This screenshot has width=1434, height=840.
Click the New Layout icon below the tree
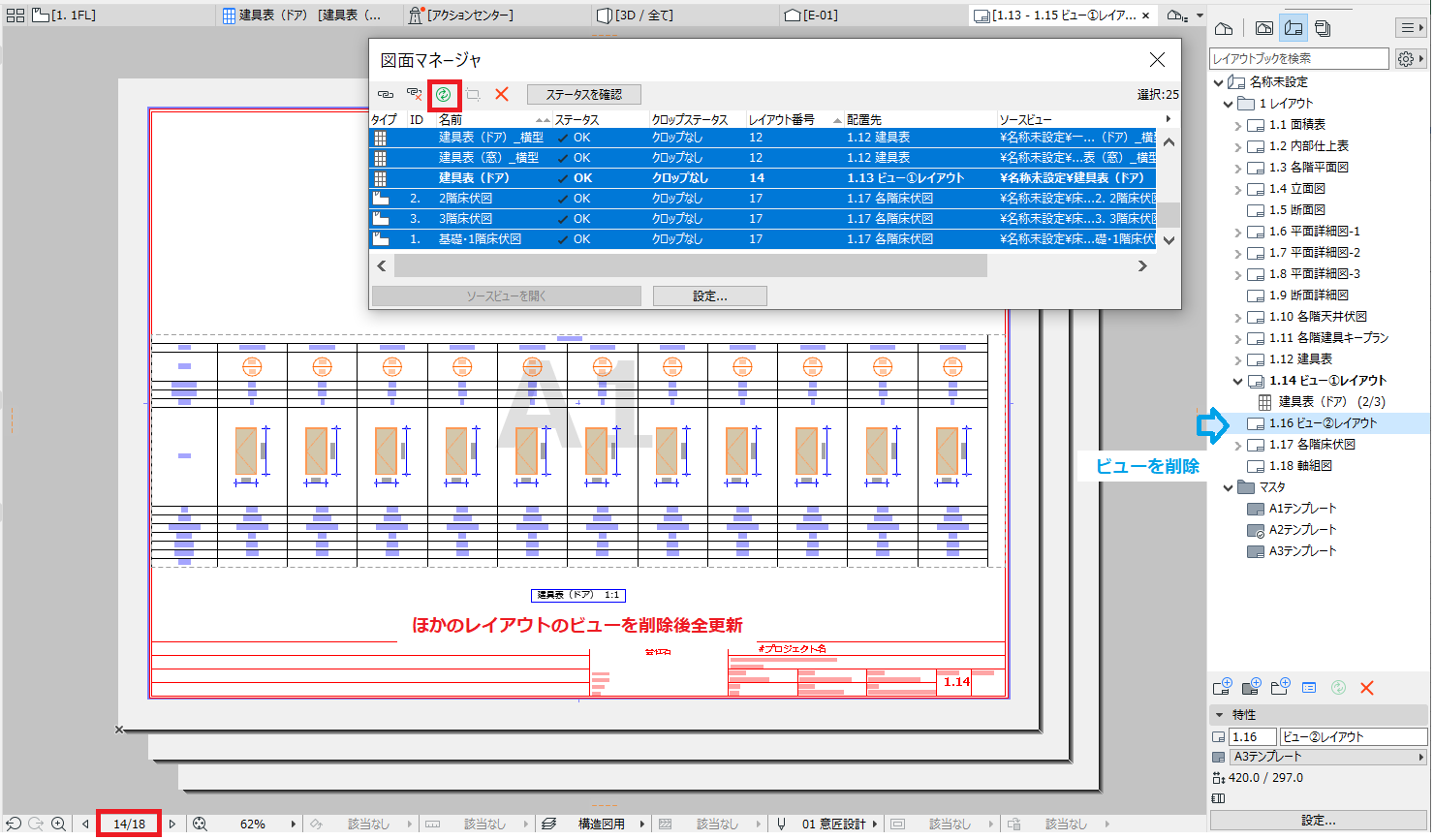(1222, 688)
